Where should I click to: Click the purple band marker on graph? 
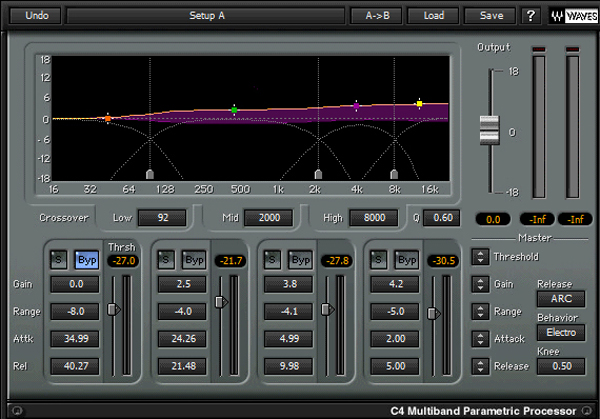tap(357, 105)
